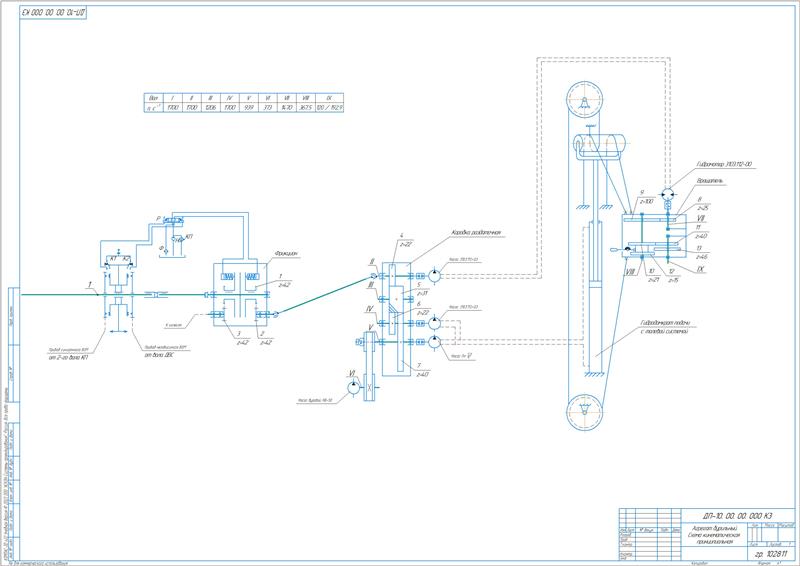Screen dimensions: 800x566
Task: Select the pump symbol on shaft IV
Action: (x=434, y=323)
